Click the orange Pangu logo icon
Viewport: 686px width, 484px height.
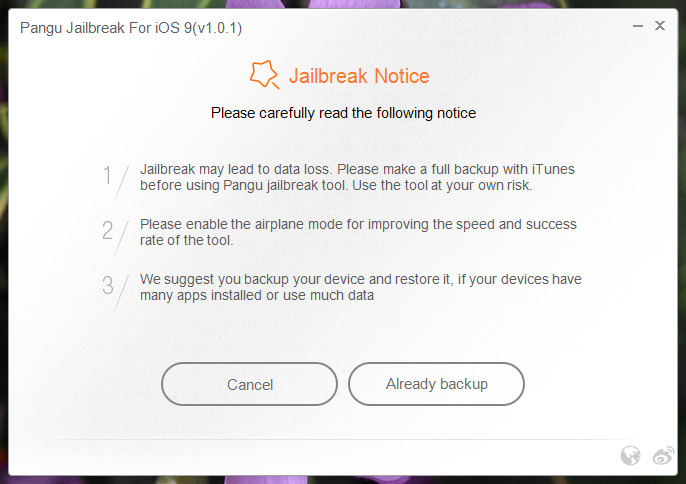point(264,75)
